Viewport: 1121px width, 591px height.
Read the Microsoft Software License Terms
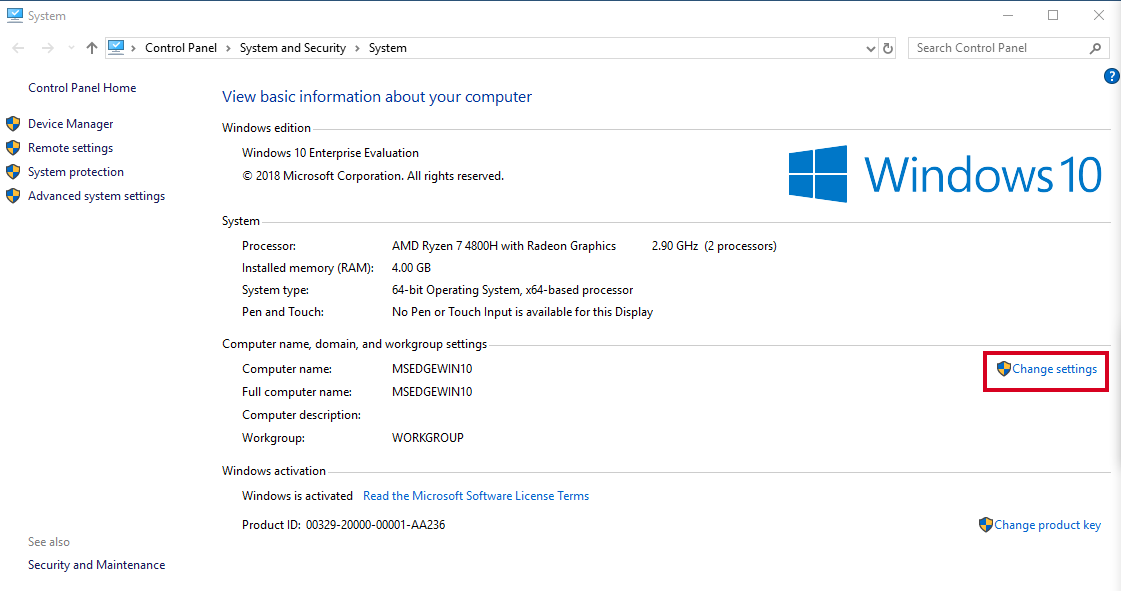(476, 495)
